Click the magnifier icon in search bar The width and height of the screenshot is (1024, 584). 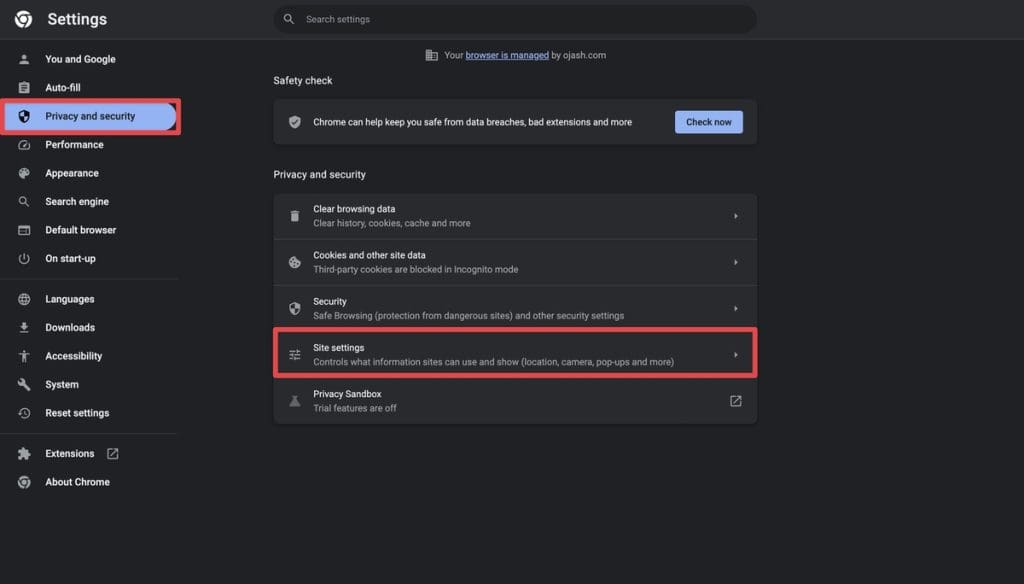pos(289,19)
